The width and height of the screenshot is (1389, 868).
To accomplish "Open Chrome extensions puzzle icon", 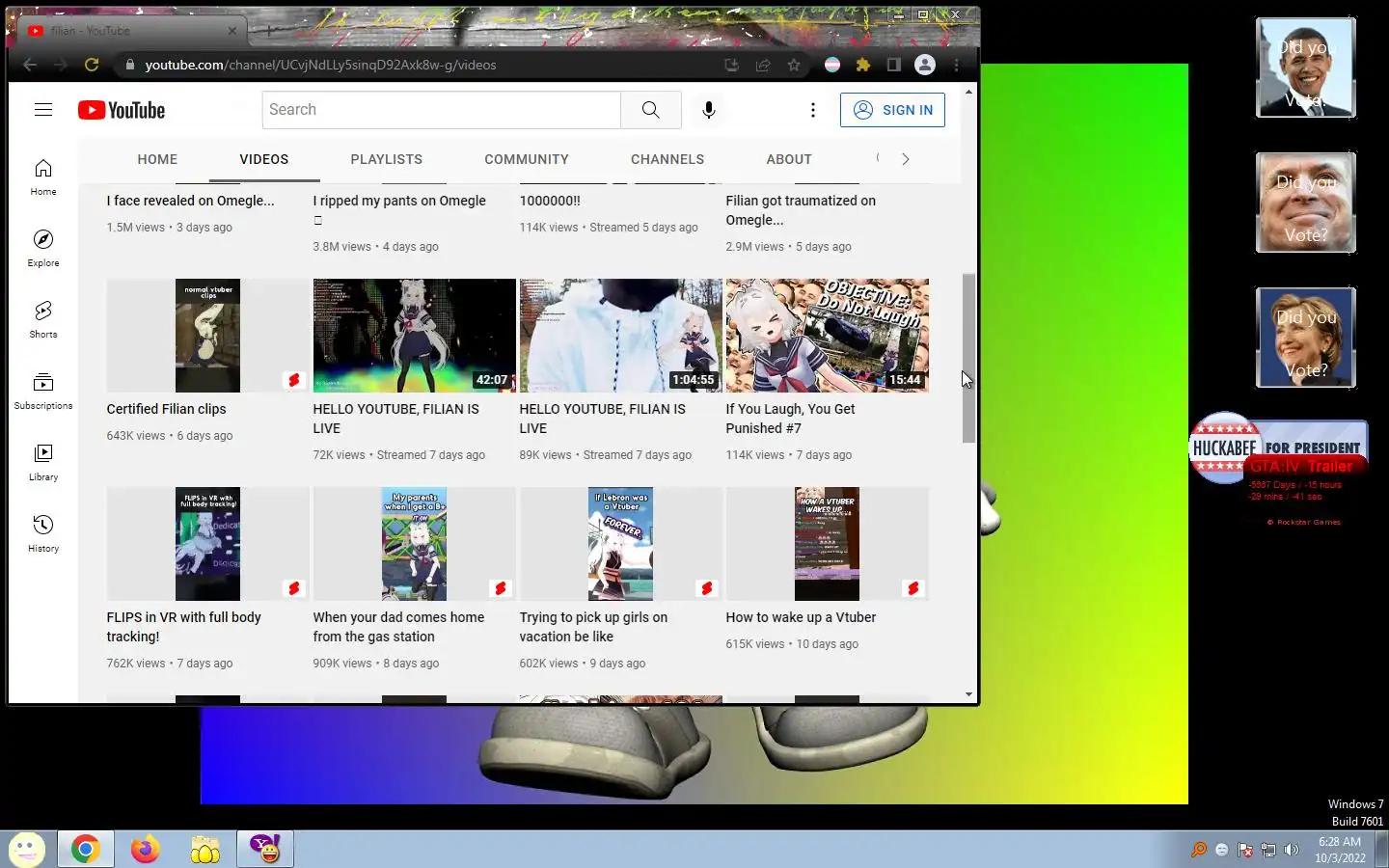I will click(863, 65).
